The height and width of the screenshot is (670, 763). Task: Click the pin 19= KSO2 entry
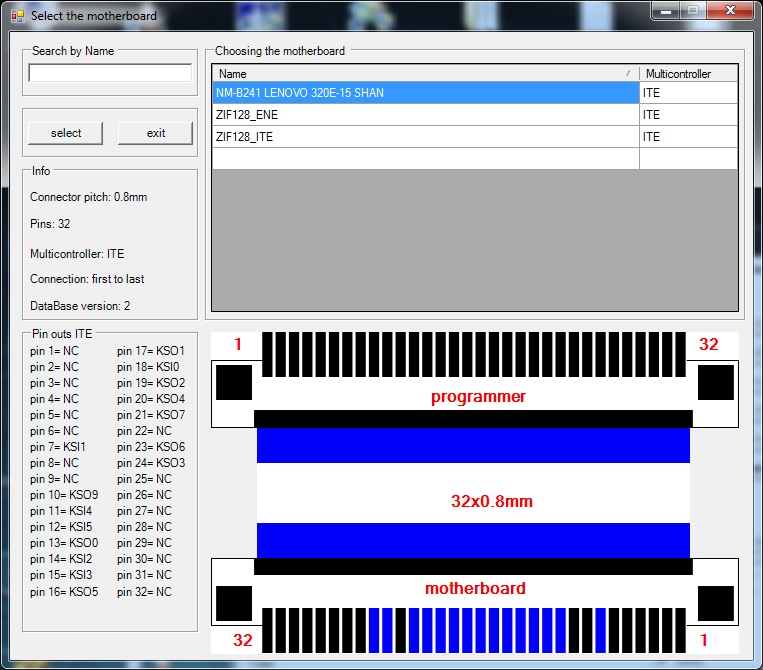click(x=151, y=383)
